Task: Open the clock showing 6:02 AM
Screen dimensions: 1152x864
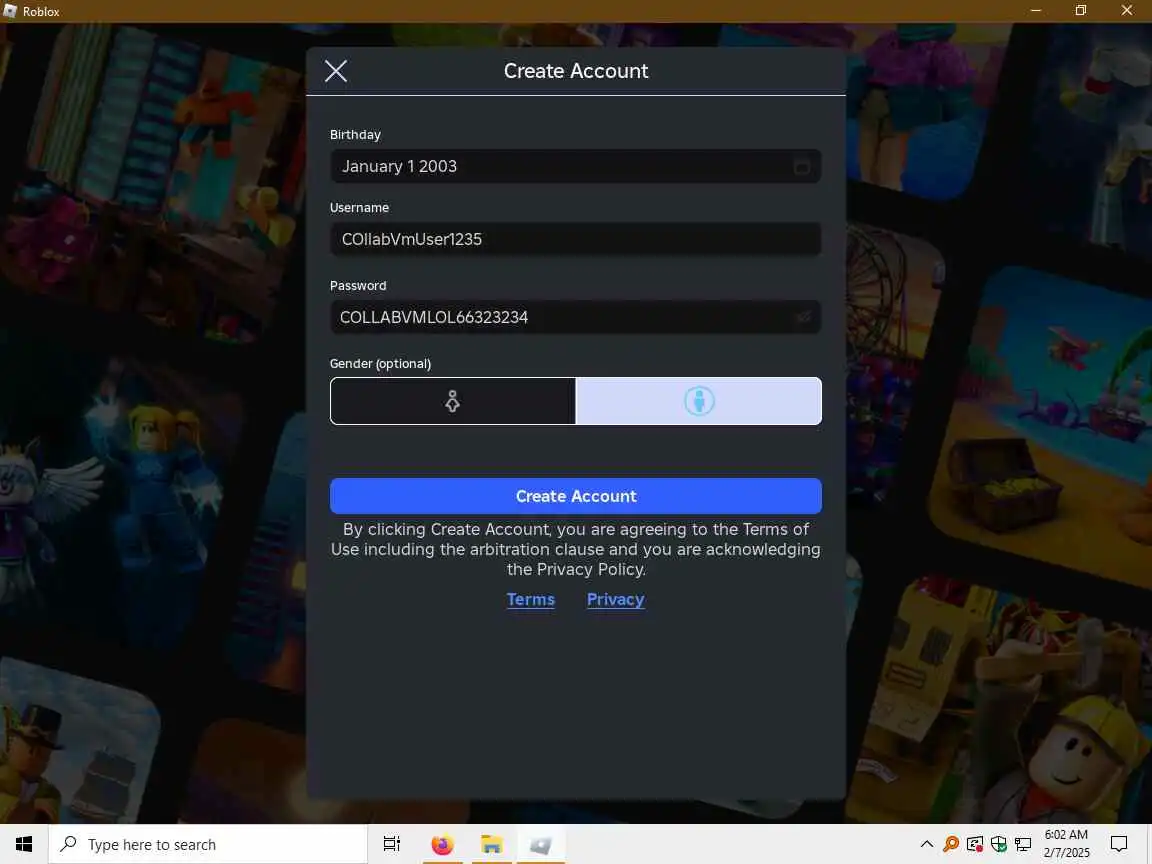Action: 1066,843
